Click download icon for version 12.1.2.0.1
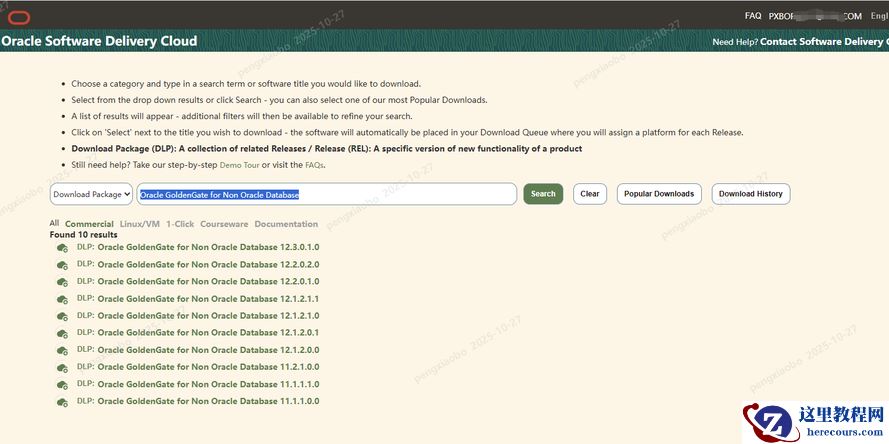This screenshot has width=889, height=444. (62, 333)
